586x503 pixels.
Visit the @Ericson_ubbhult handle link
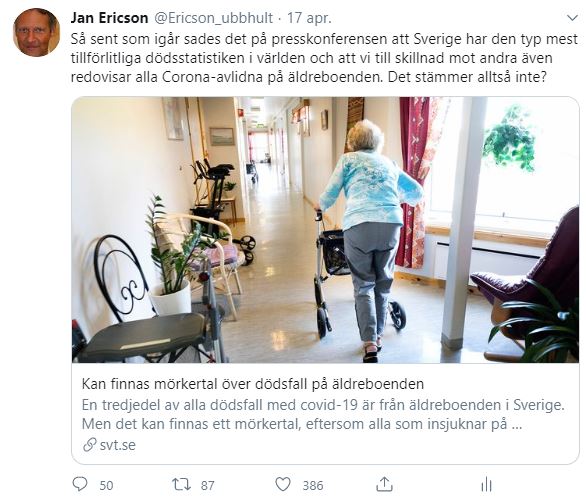[213, 18]
